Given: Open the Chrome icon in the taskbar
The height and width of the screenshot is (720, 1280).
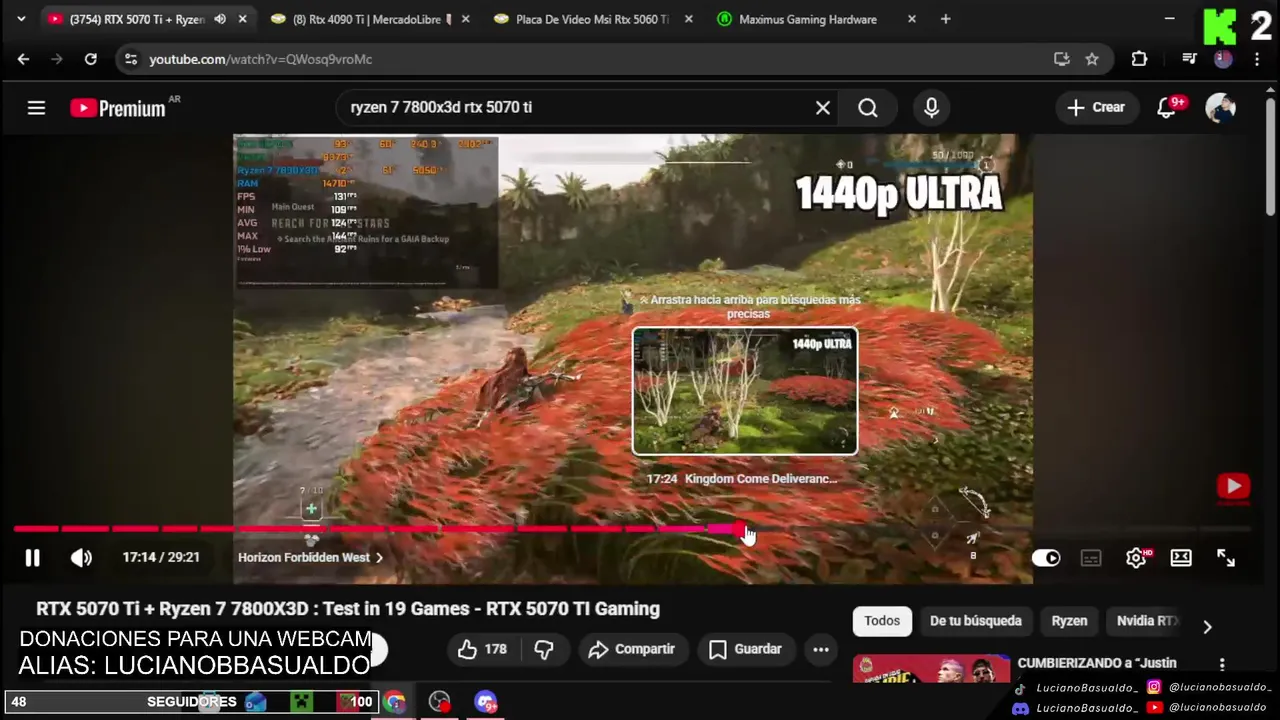Looking at the screenshot, I should pos(395,702).
